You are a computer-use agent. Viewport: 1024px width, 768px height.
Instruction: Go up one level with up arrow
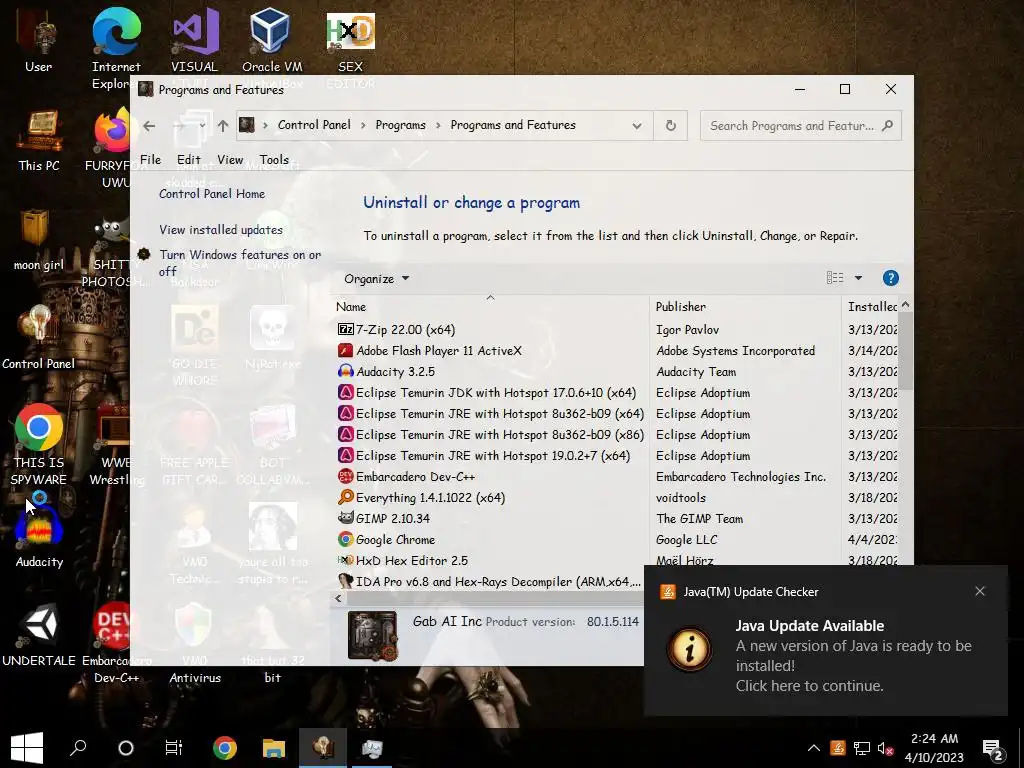coord(223,125)
